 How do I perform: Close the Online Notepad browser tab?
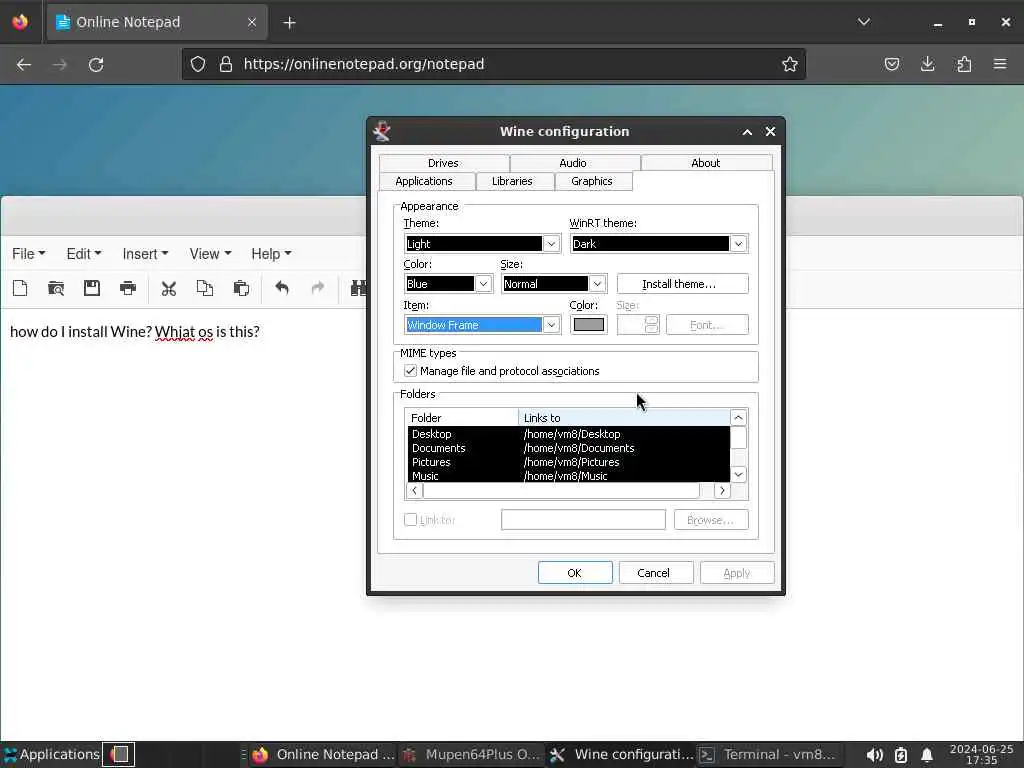[x=252, y=22]
